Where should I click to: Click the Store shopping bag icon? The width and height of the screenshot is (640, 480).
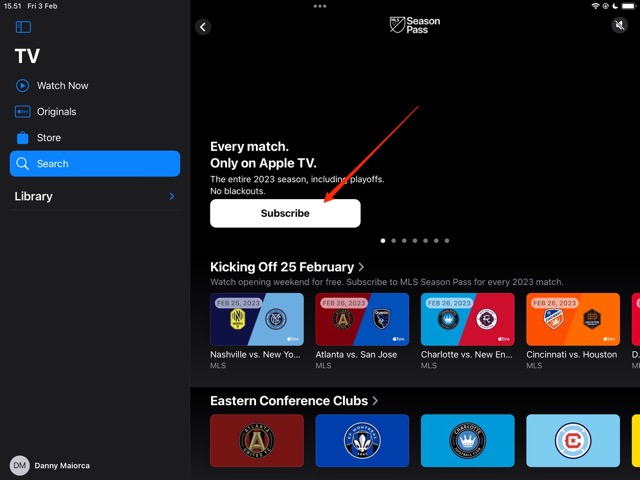pyautogui.click(x=22, y=138)
